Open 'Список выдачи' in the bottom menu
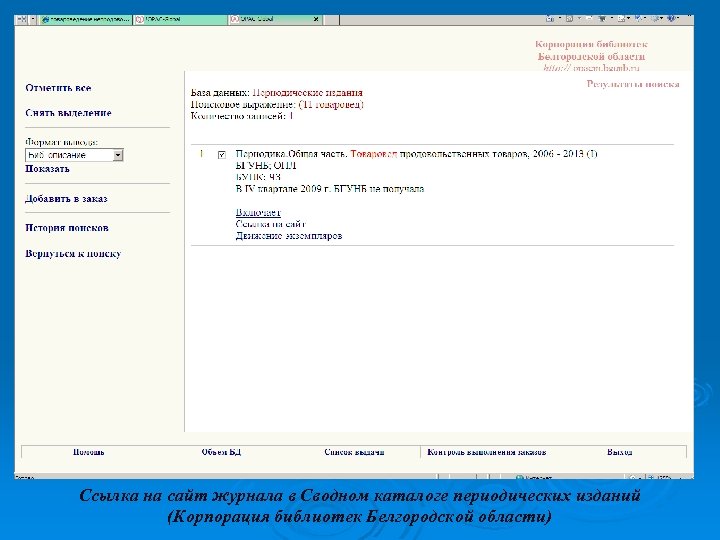Screen dimensions: 720x540 click(x=354, y=452)
